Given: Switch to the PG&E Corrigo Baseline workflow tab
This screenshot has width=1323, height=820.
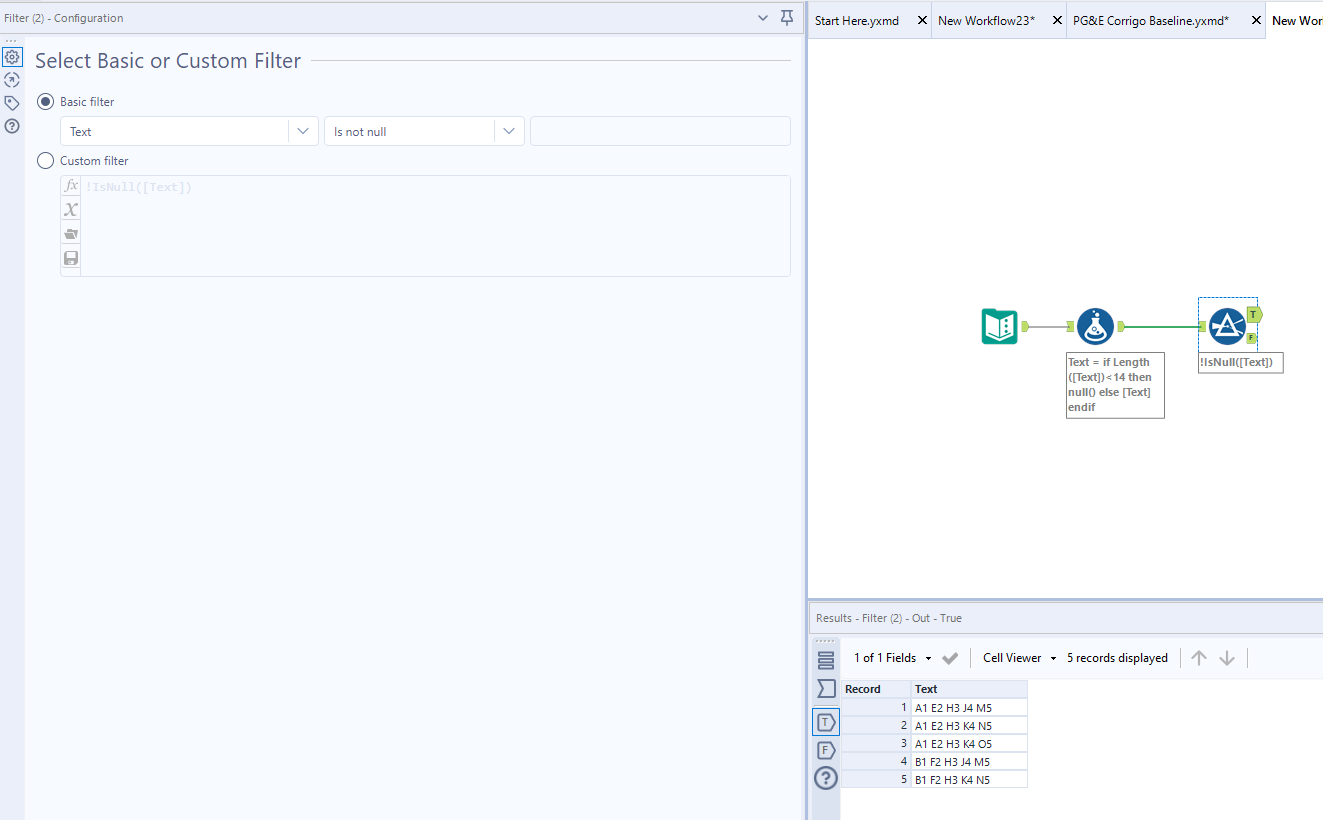Looking at the screenshot, I should click(x=1150, y=19).
